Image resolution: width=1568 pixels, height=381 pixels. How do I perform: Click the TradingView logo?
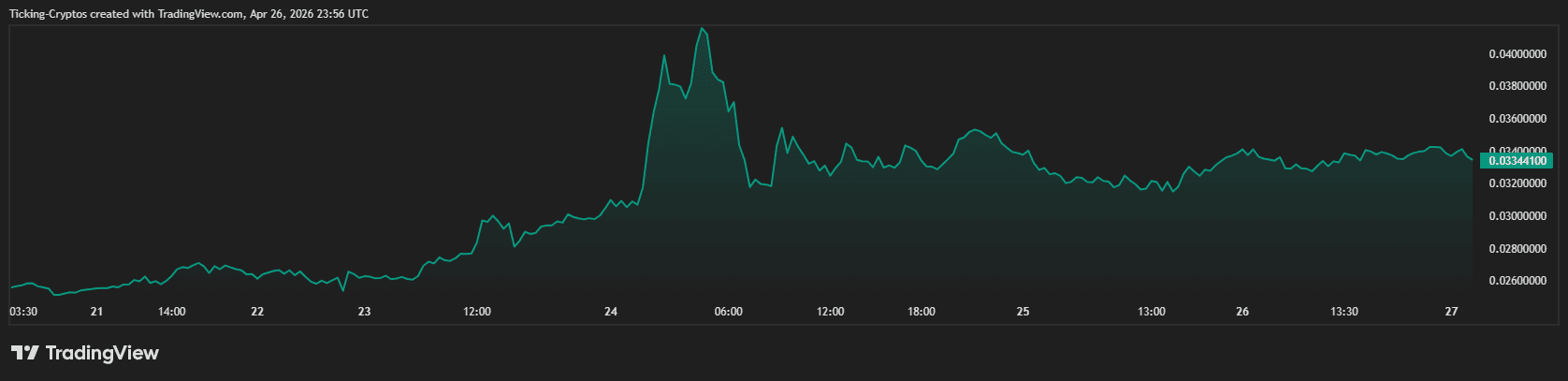coord(85,353)
